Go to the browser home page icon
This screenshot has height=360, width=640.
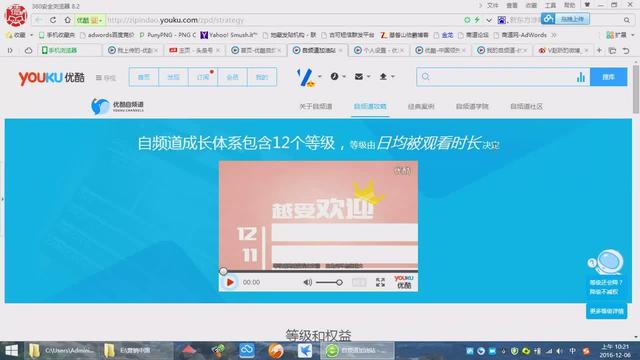[x=67, y=20]
